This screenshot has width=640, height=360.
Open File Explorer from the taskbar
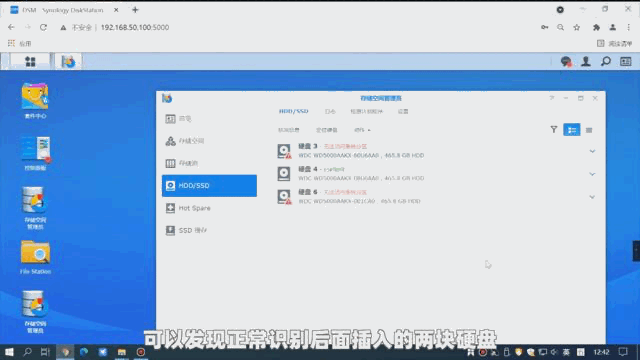(x=122, y=352)
